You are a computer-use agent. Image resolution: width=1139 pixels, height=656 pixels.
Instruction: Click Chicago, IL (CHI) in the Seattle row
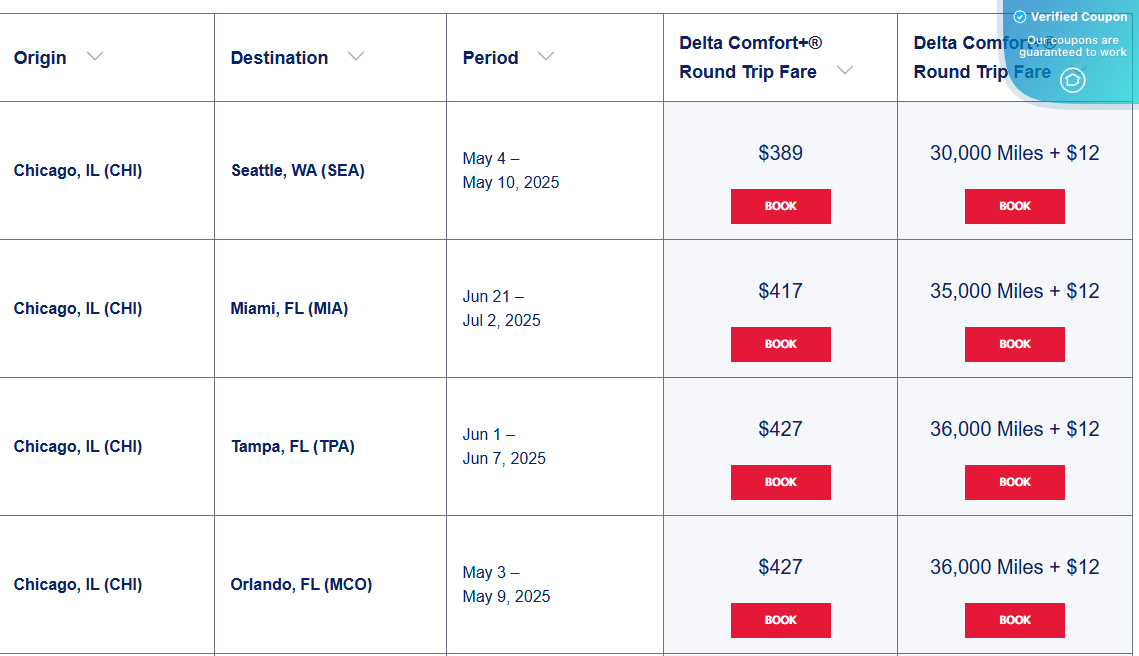[75, 170]
